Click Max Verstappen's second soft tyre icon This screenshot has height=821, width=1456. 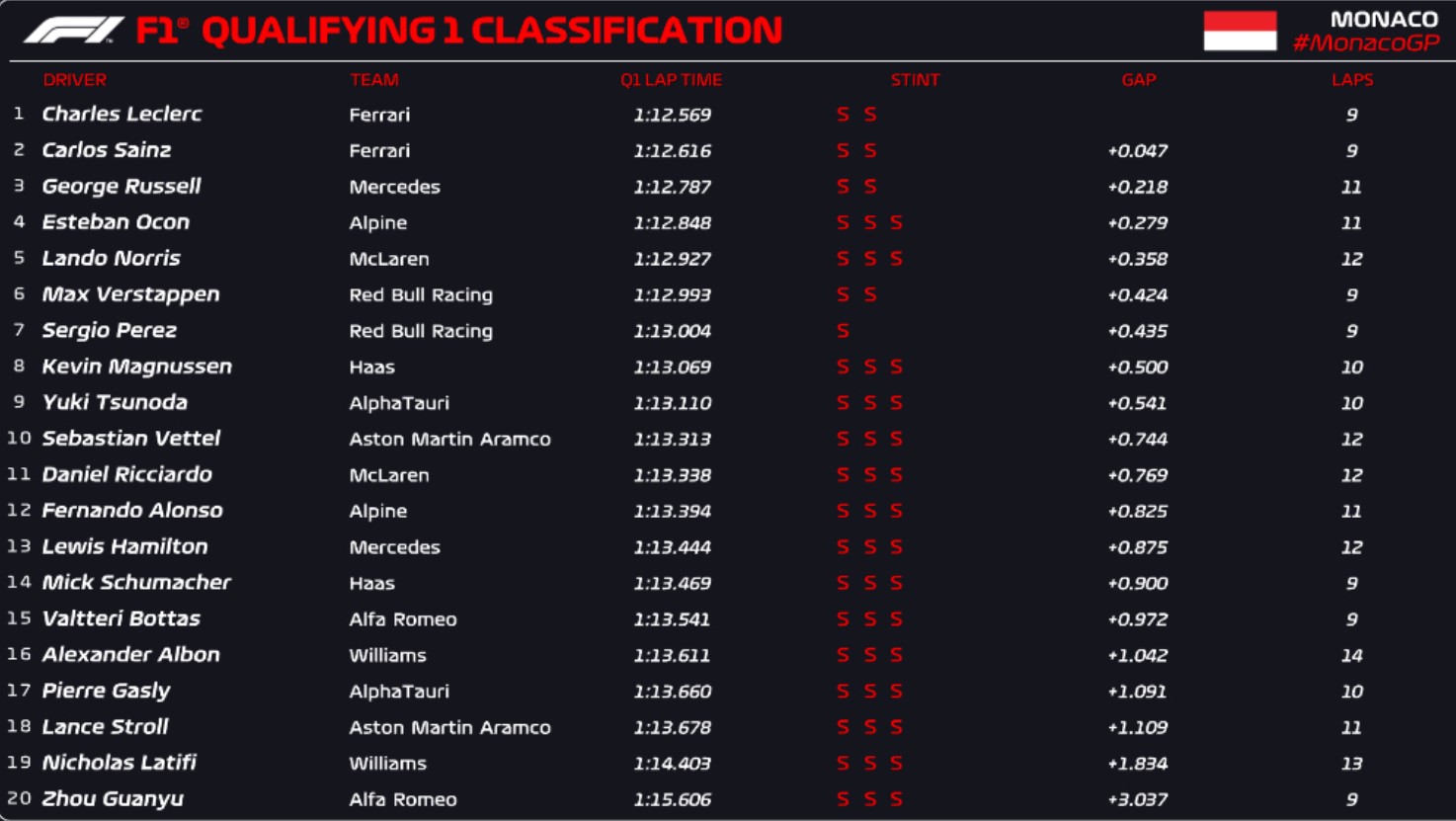tap(870, 294)
